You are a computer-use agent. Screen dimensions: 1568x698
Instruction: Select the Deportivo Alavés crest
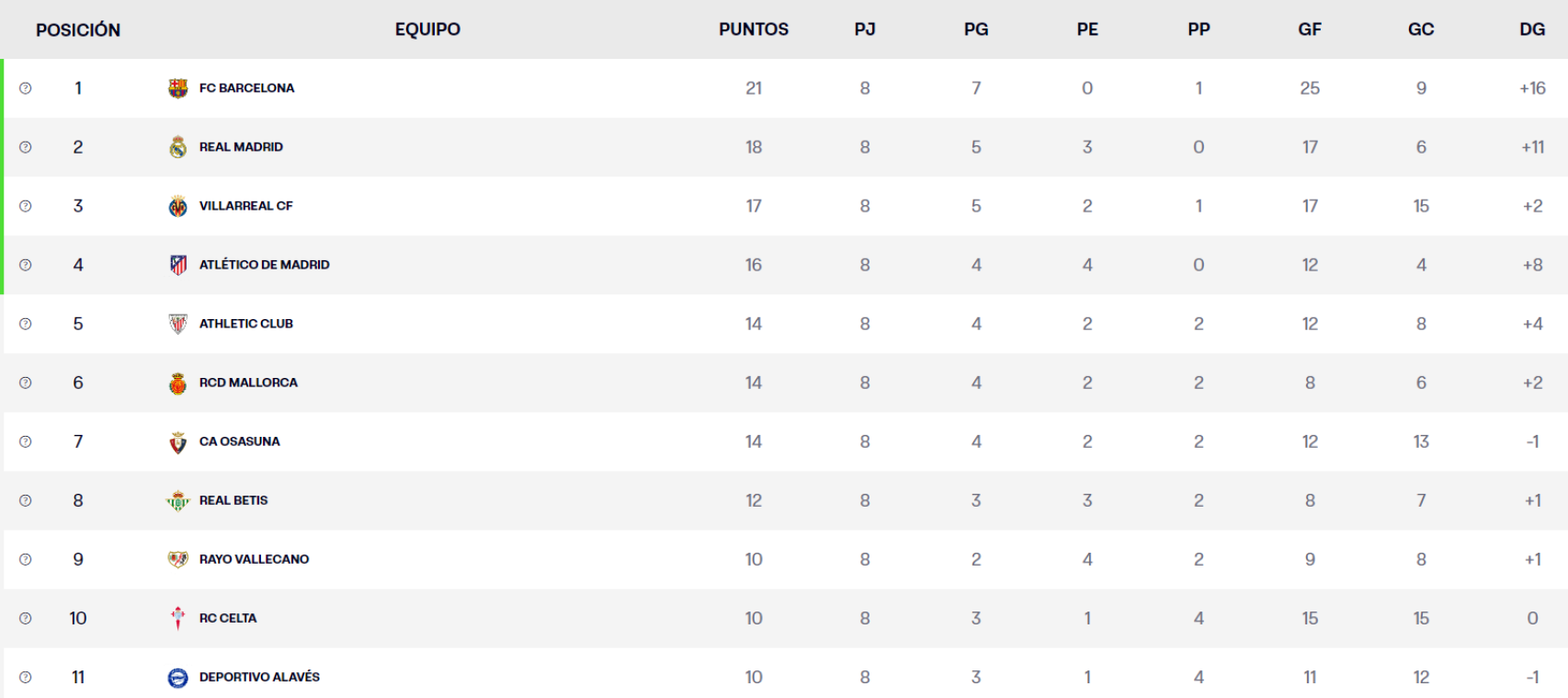pyautogui.click(x=178, y=676)
